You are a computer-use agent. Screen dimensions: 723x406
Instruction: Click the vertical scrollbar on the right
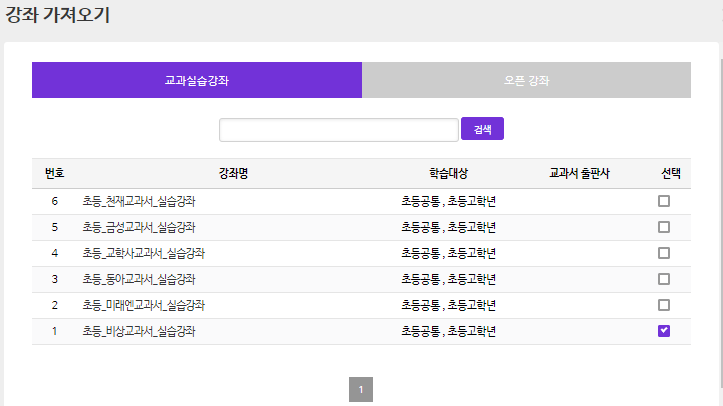click(x=721, y=224)
